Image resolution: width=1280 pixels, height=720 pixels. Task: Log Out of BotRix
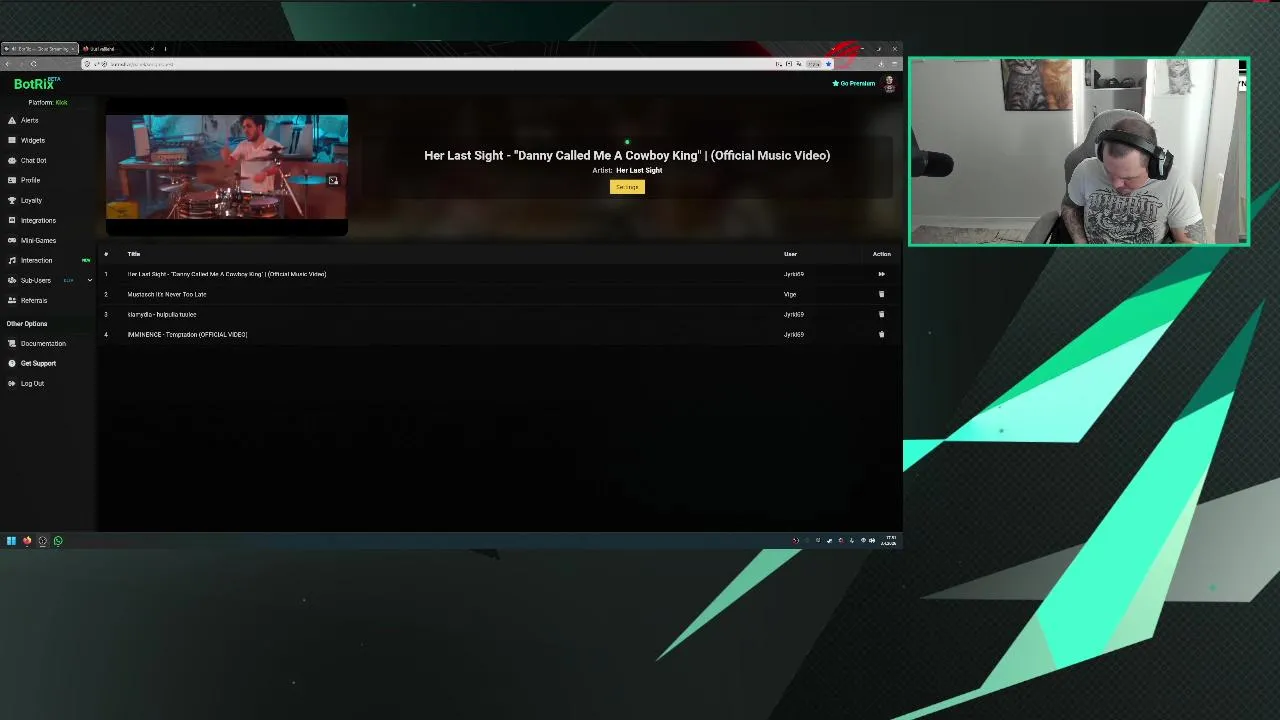(x=32, y=383)
